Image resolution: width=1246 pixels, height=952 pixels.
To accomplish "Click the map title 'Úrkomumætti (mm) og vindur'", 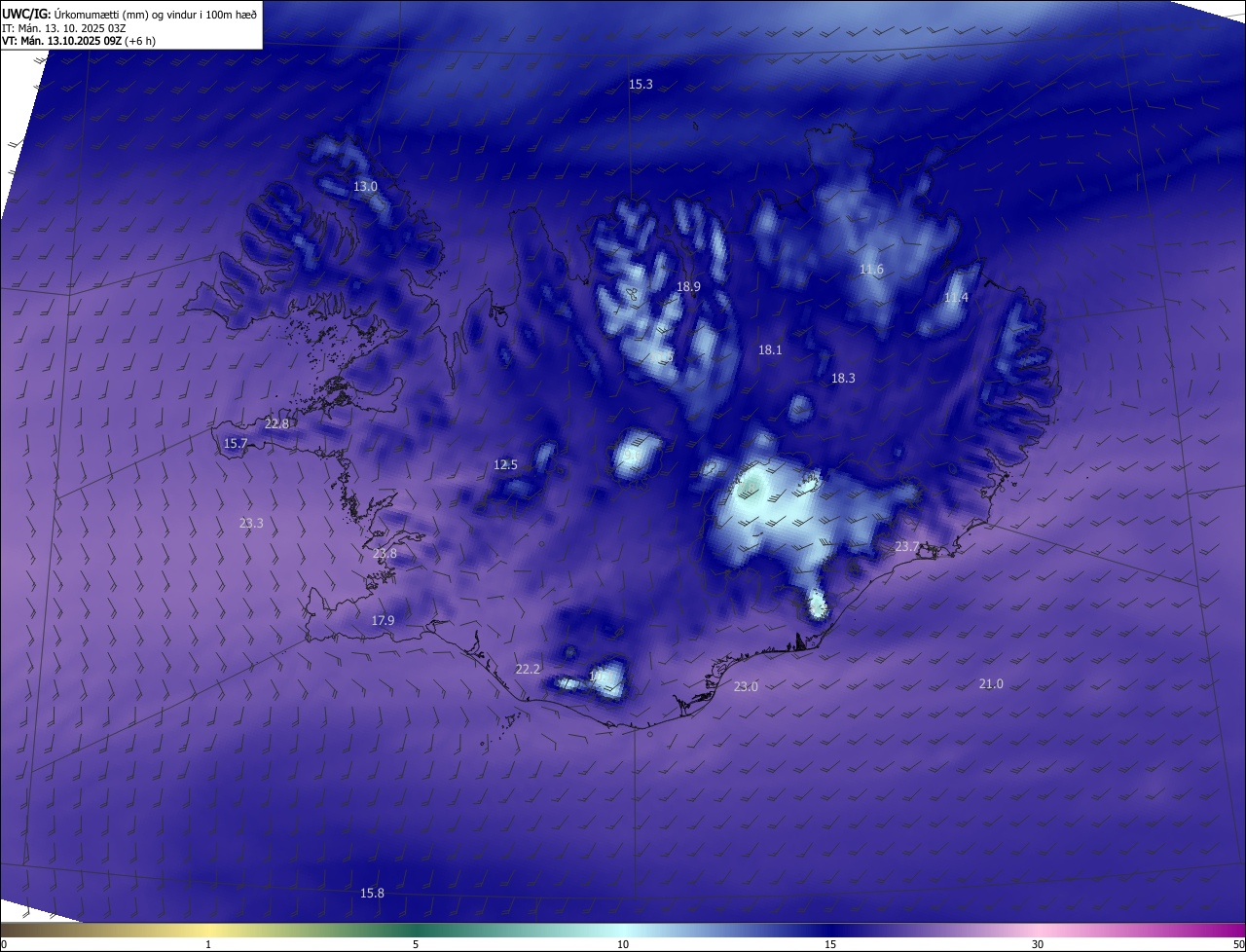I will tap(126, 14).
